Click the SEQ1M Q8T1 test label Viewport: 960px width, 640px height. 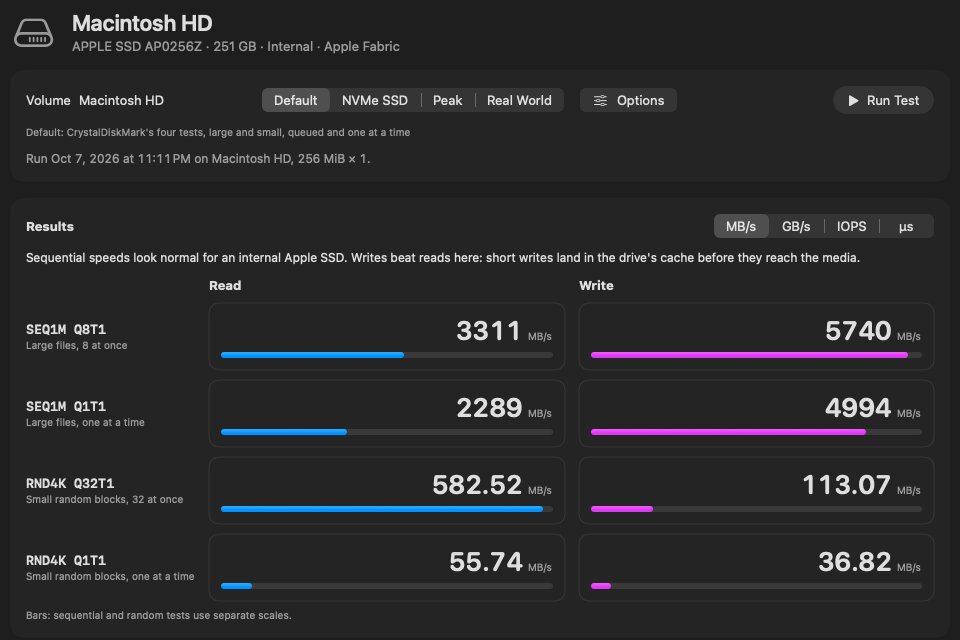[66, 329]
